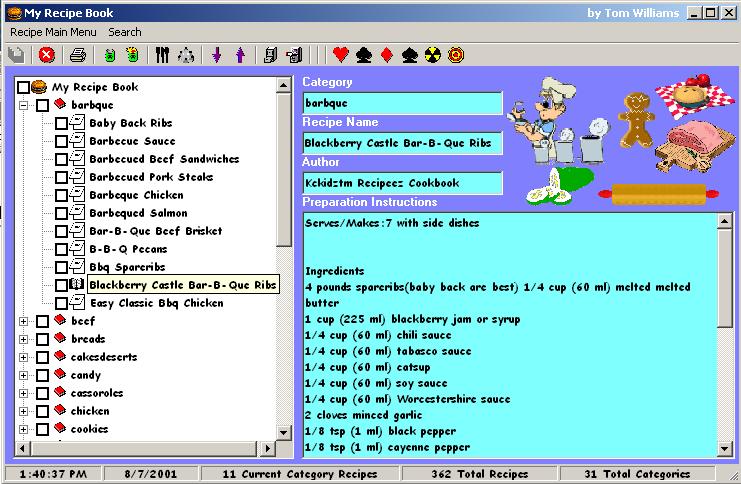Click the printer icon in toolbar

point(77,55)
